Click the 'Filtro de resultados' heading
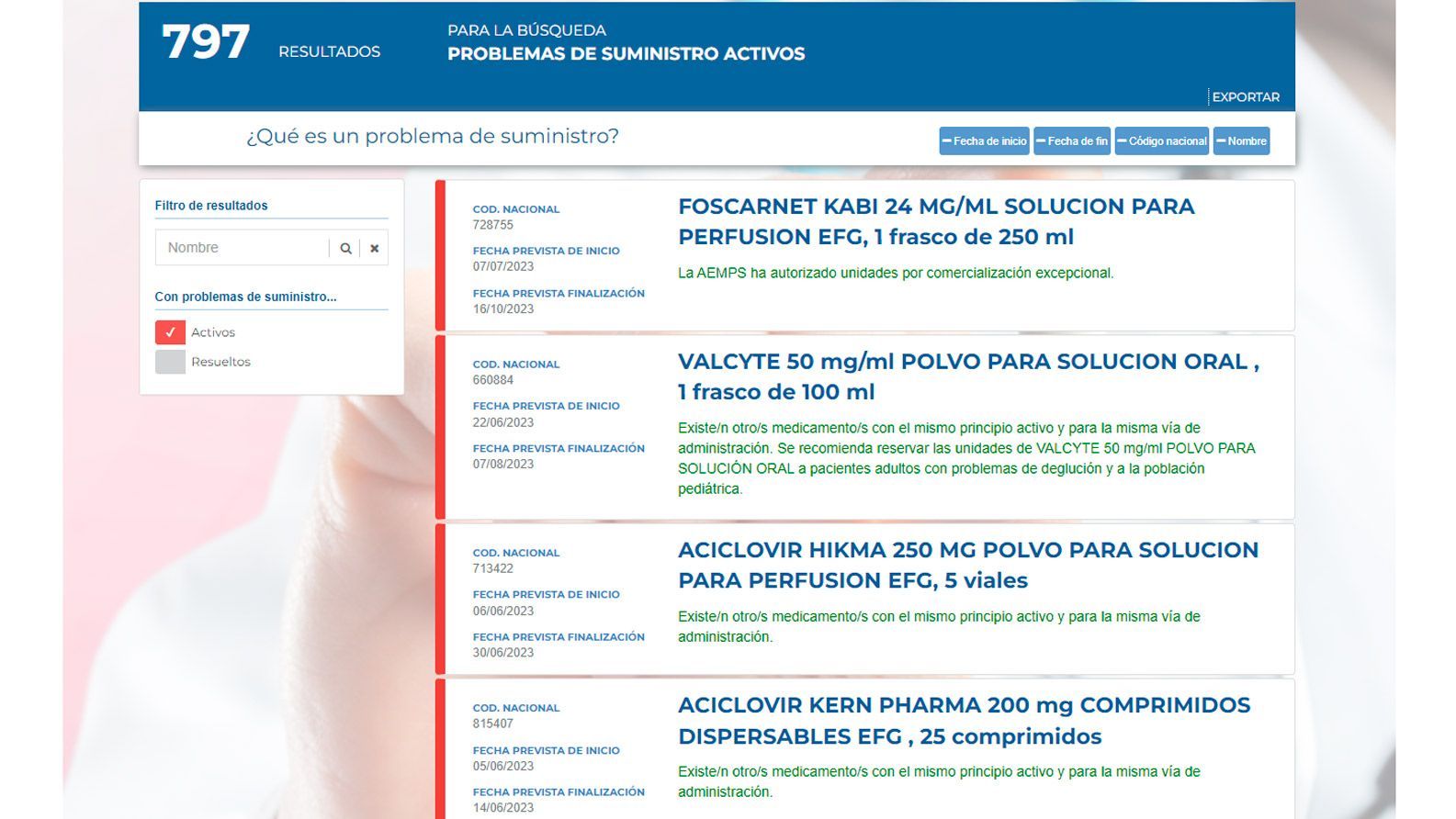This screenshot has width=1456, height=819. [211, 206]
